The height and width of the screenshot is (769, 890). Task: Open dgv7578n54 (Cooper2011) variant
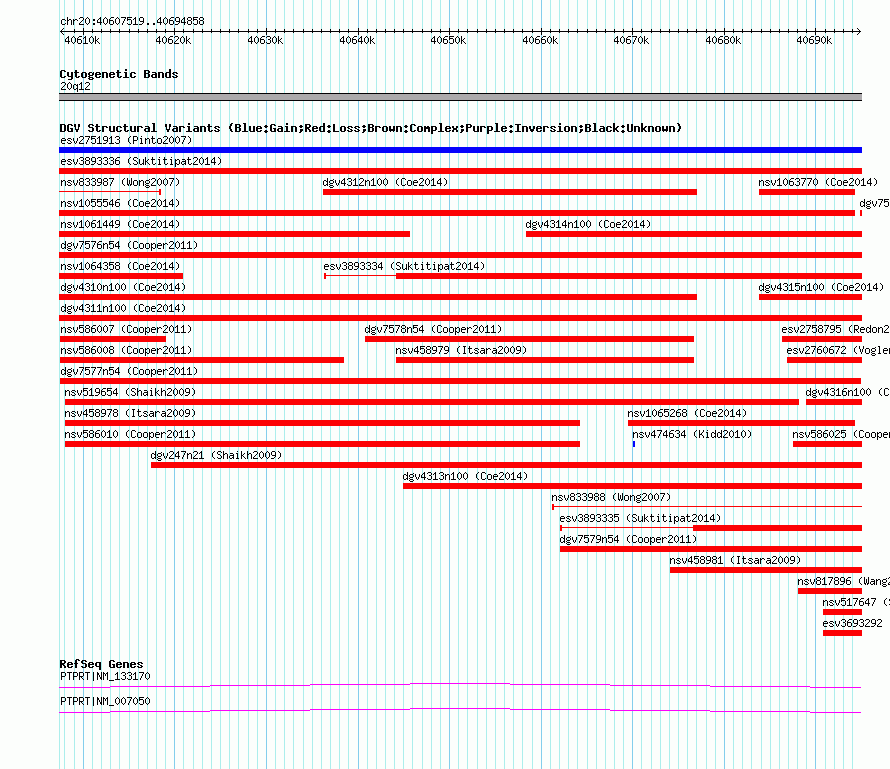point(433,329)
